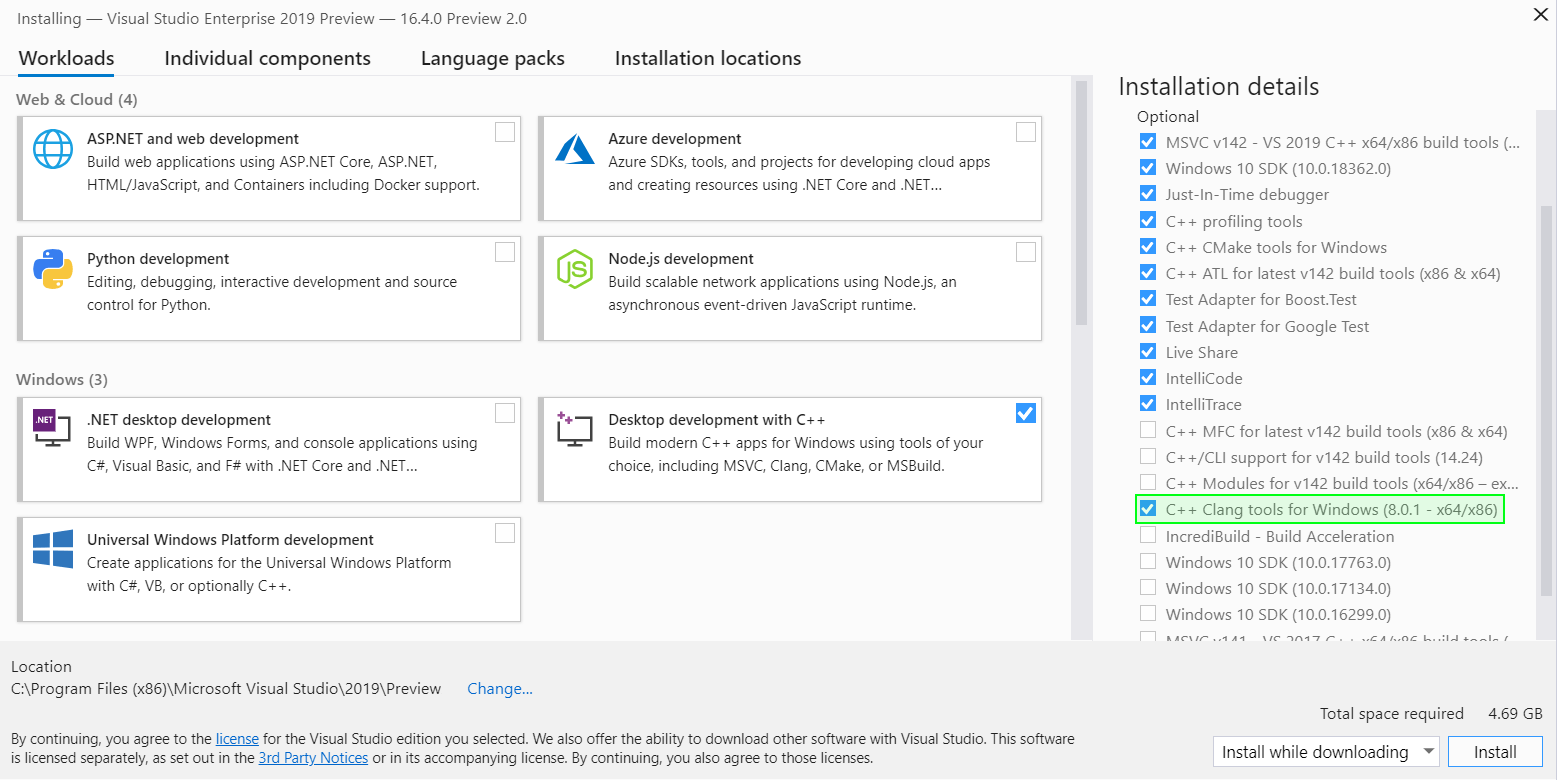Enable ASP.NET and web development workload
This screenshot has width=1557, height=780.
(505, 132)
